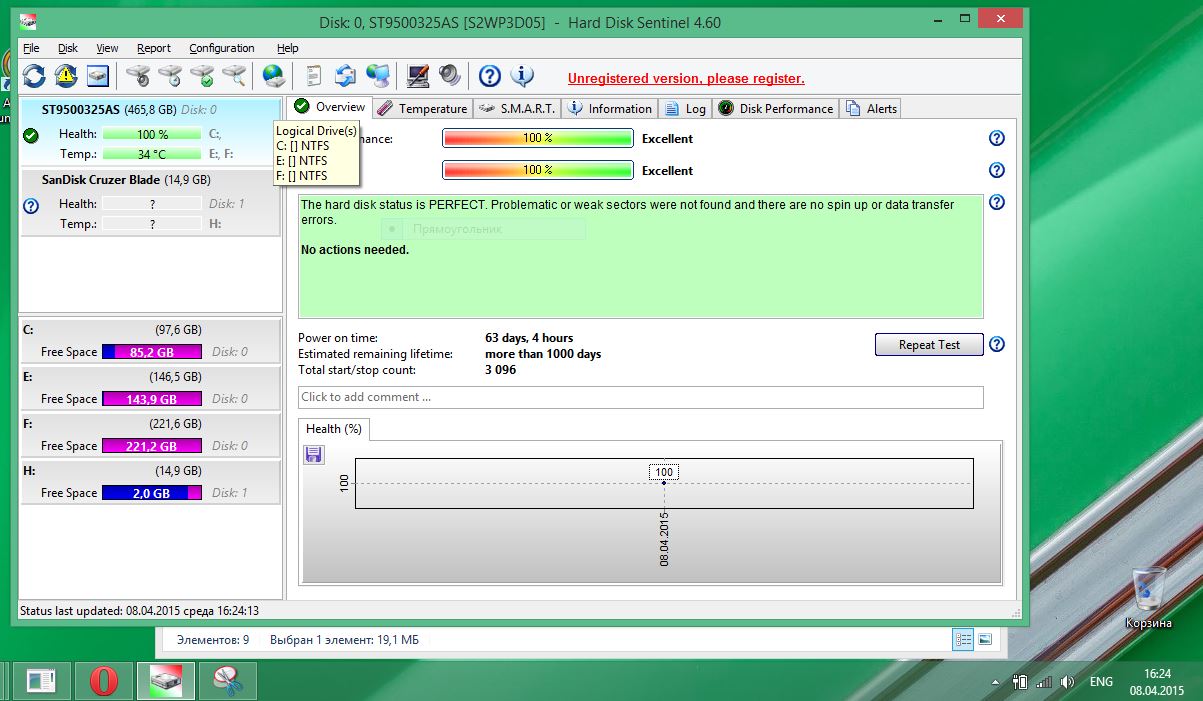The image size is (1203, 701).
Task: Open the Configuration menu
Action: 221,48
